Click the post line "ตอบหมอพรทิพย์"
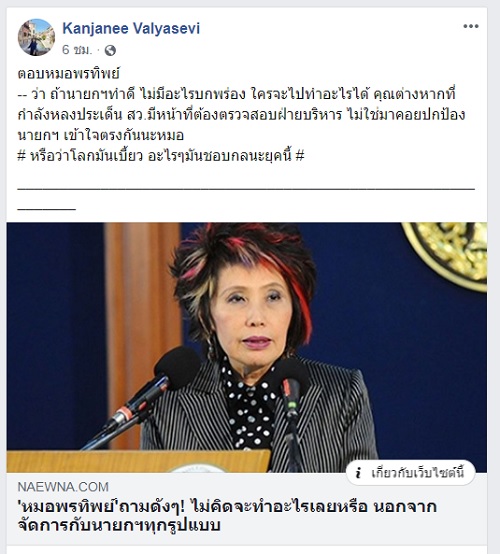Viewport: 500px width, 554px height. pos(69,73)
